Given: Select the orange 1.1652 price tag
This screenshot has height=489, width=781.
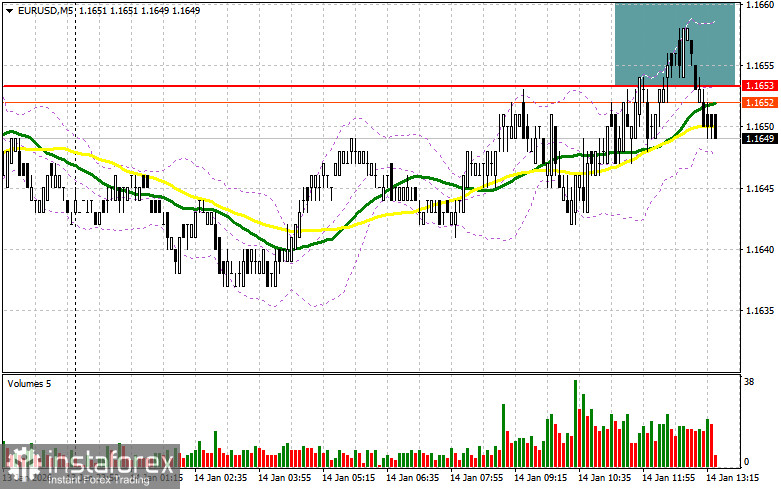Looking at the screenshot, I should [x=760, y=103].
